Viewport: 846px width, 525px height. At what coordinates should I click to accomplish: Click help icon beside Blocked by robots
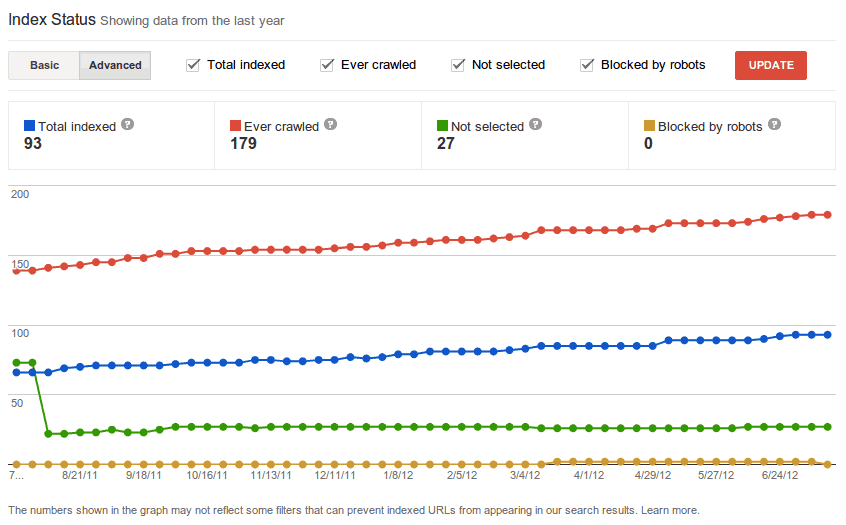pyautogui.click(x=774, y=125)
